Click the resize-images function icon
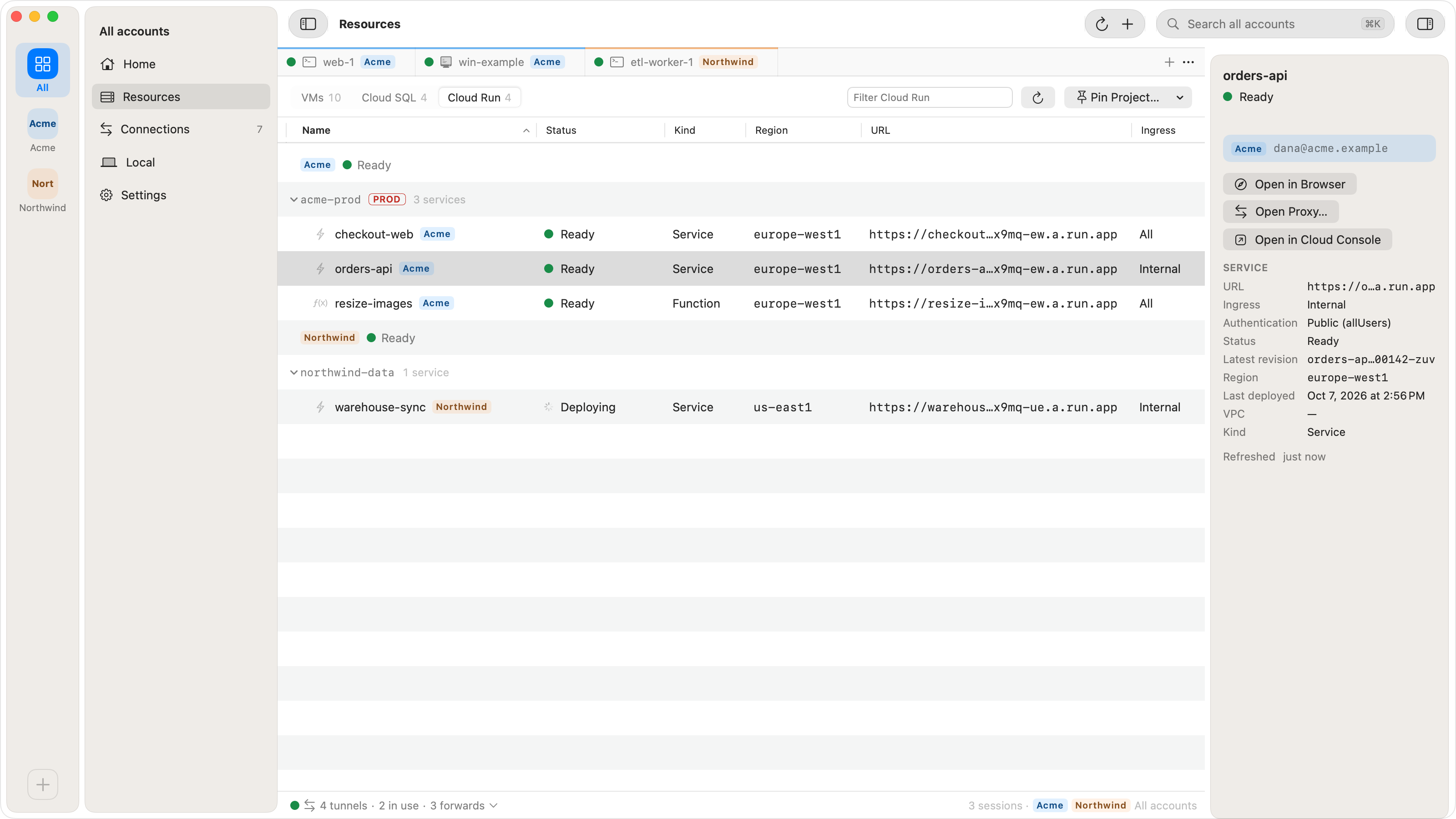1456x819 pixels. 320,303
